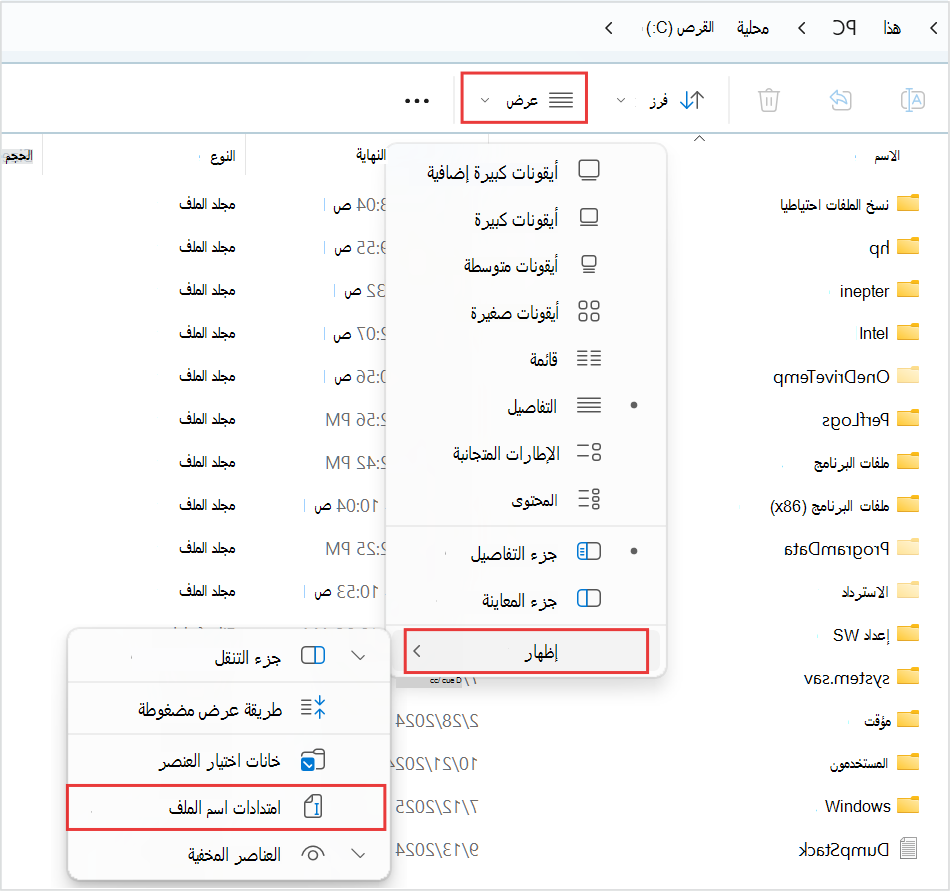Toggle العناصر المخفية hidden items
This screenshot has width=951, height=891.
228,854
